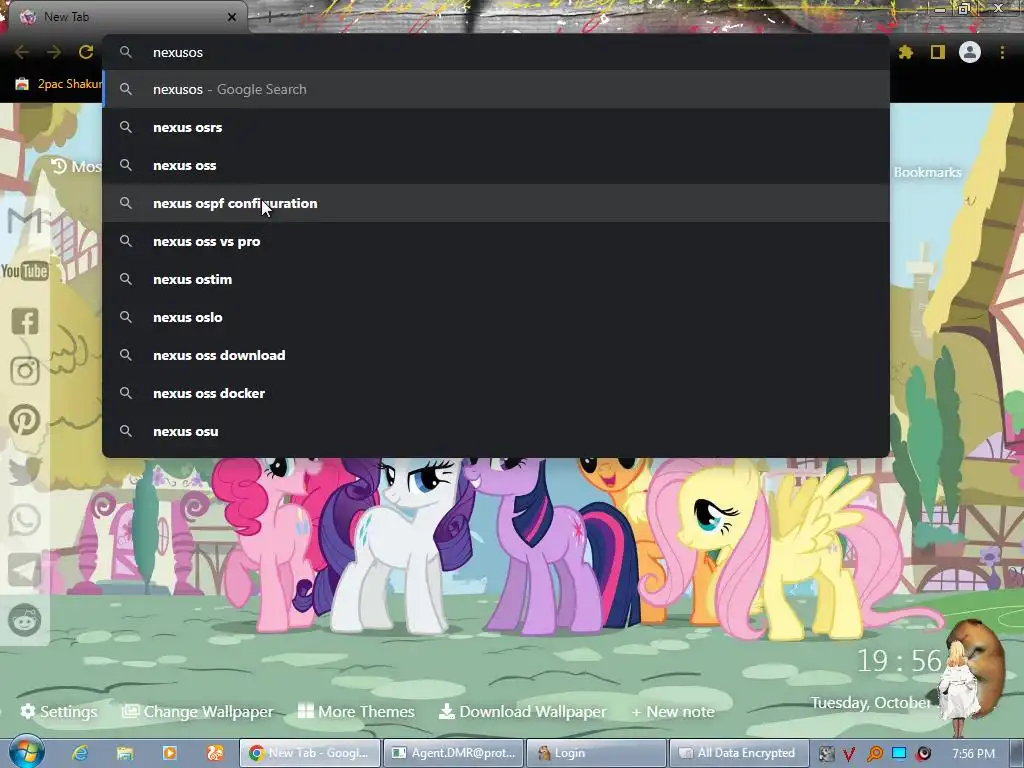Viewport: 1024px width, 768px height.
Task: Open YouTube from the sidebar
Action: [25, 271]
